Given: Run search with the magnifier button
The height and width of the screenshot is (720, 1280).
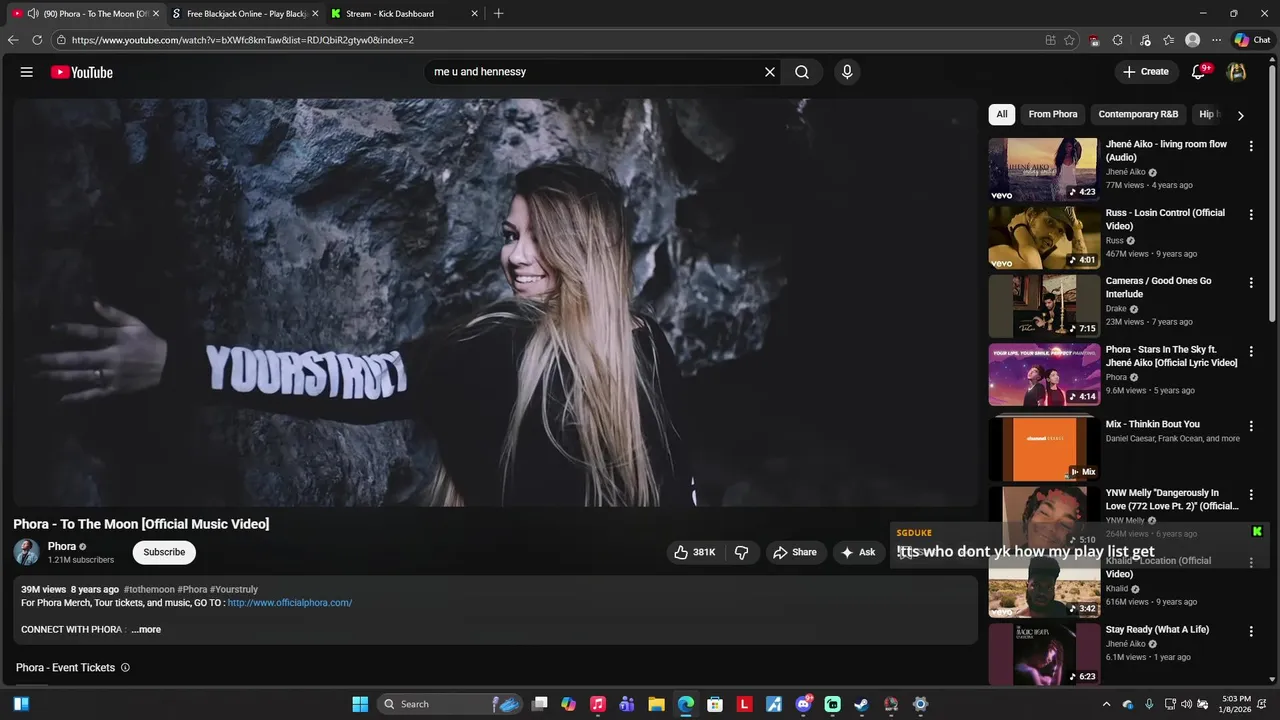Looking at the screenshot, I should (x=802, y=72).
